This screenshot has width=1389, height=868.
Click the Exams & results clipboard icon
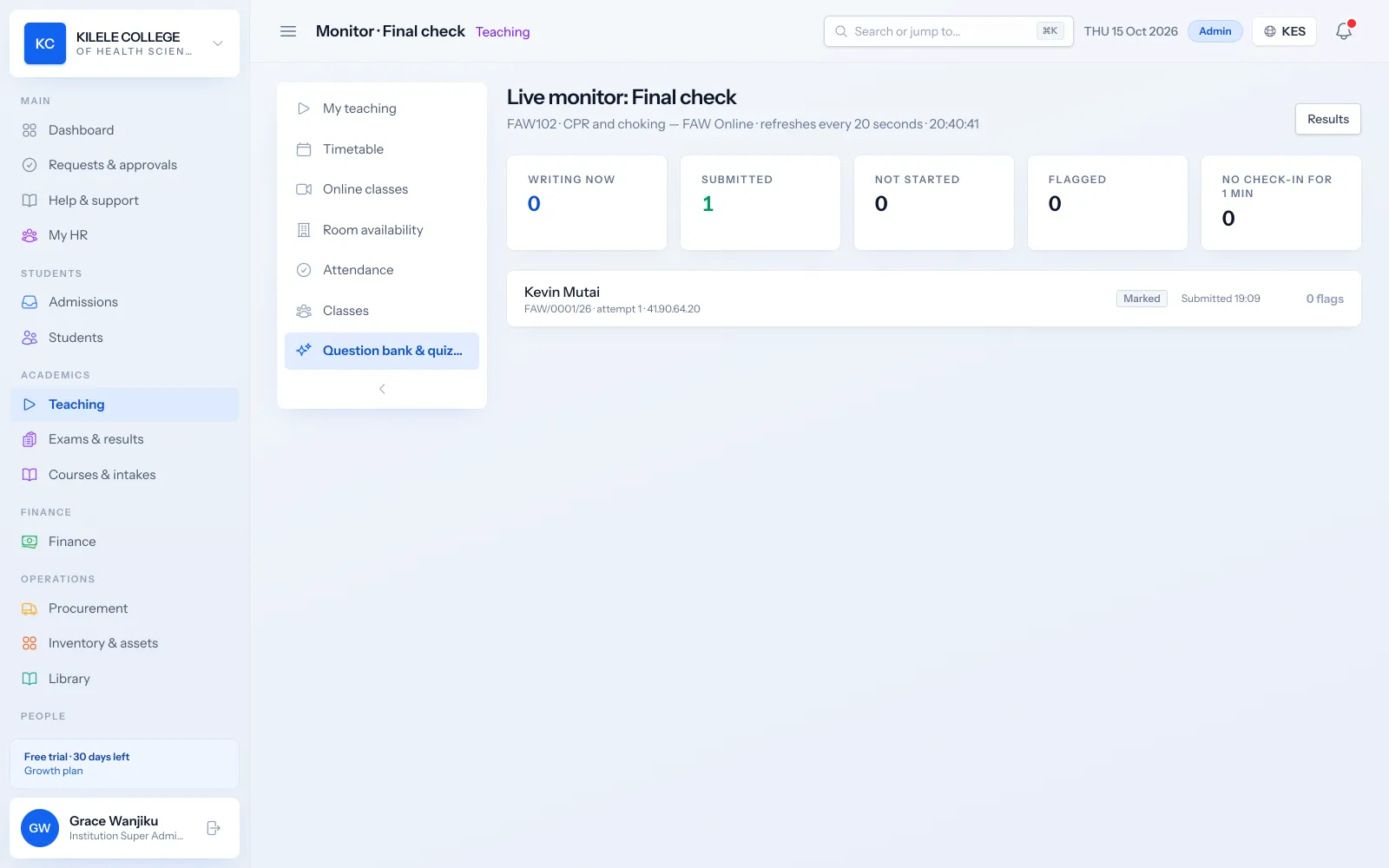click(30, 439)
